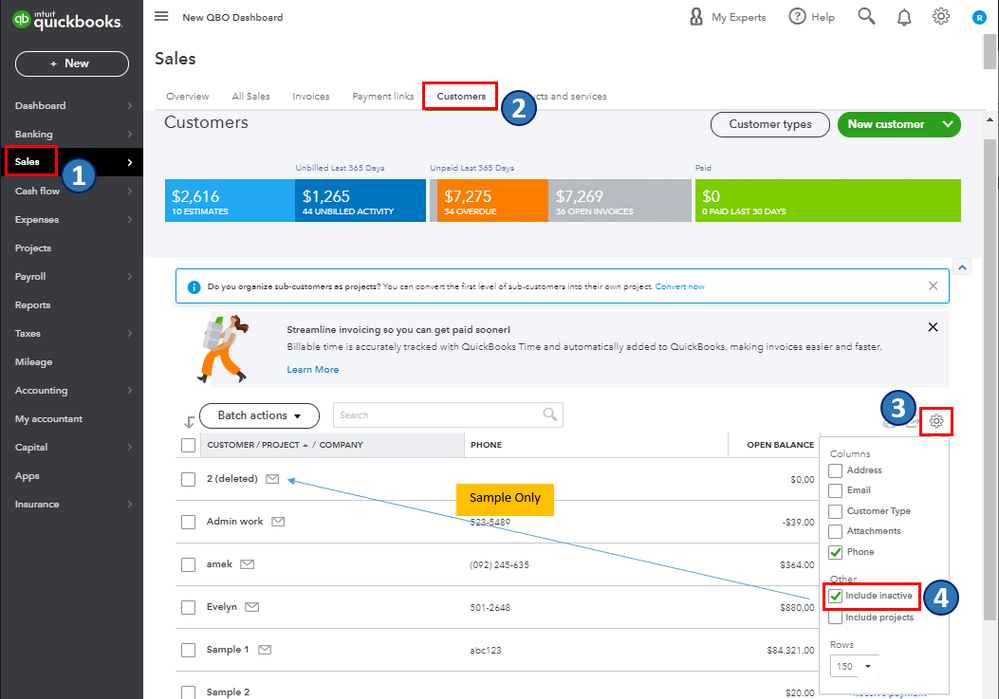Open the header settings gear

pyautogui.click(x=941, y=17)
